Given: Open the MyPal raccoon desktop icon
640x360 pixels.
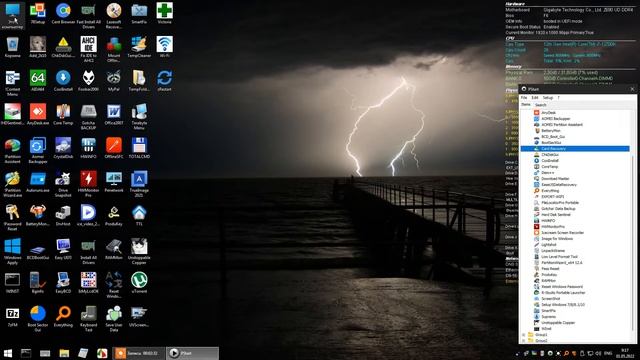Looking at the screenshot, I should pos(114,81).
